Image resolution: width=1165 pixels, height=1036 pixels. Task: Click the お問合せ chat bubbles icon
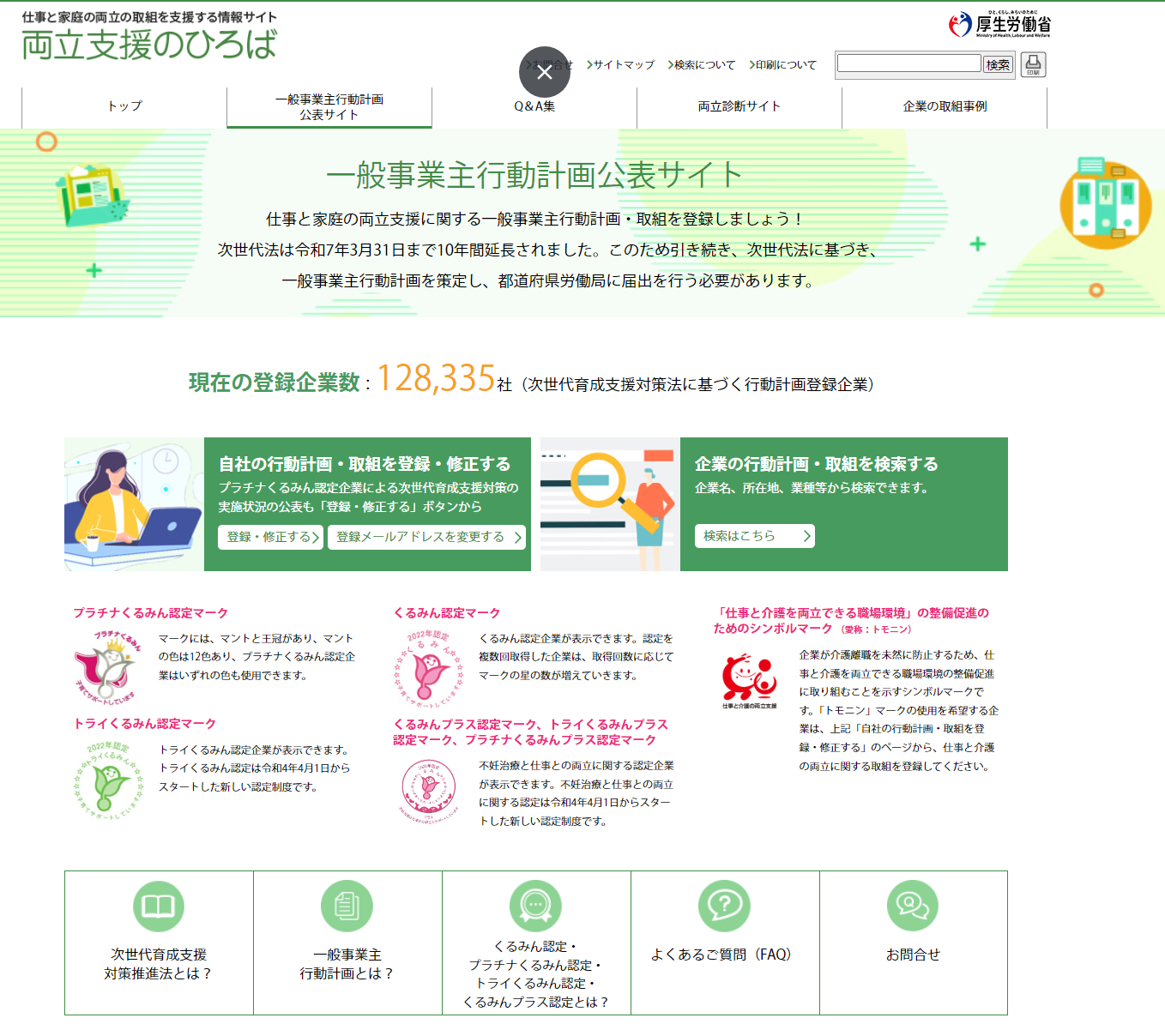click(913, 906)
